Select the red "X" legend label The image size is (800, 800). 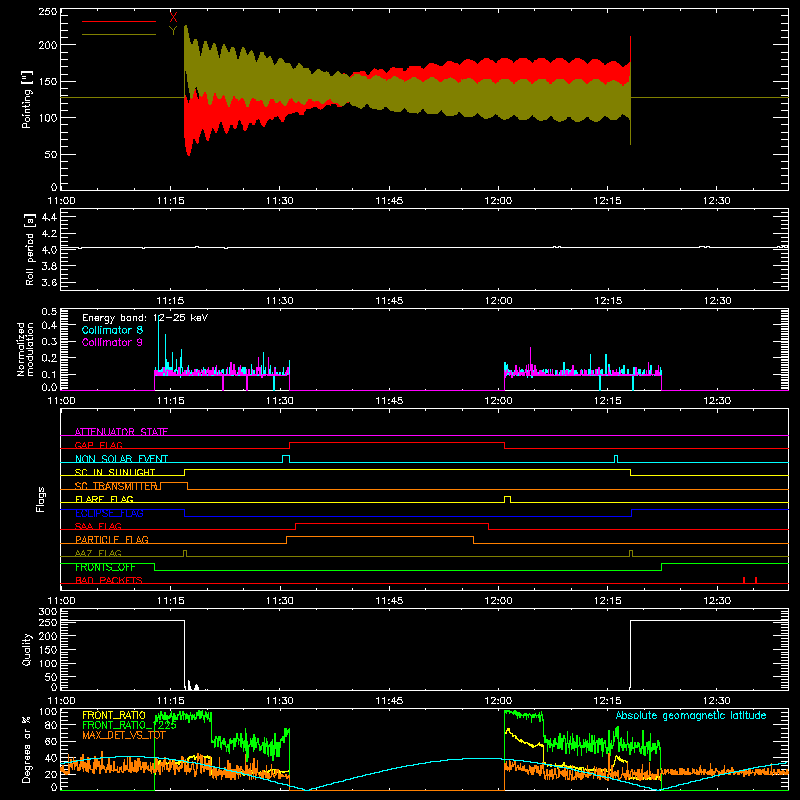point(173,18)
